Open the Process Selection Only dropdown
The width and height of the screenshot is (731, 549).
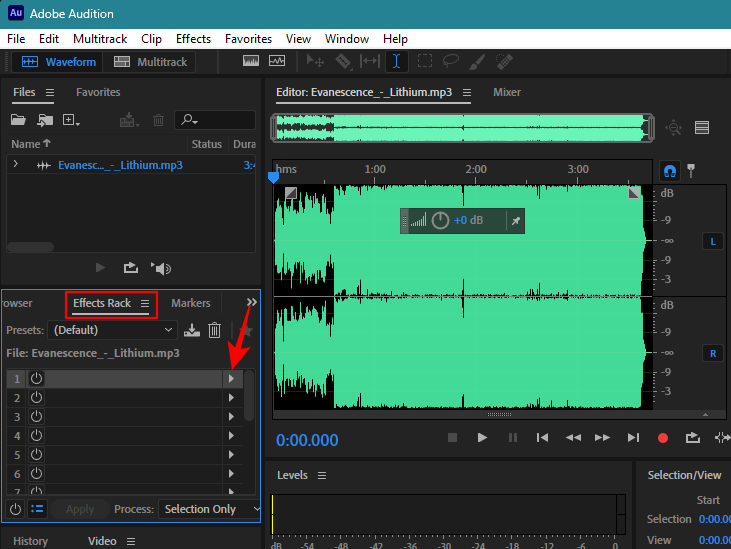click(208, 509)
